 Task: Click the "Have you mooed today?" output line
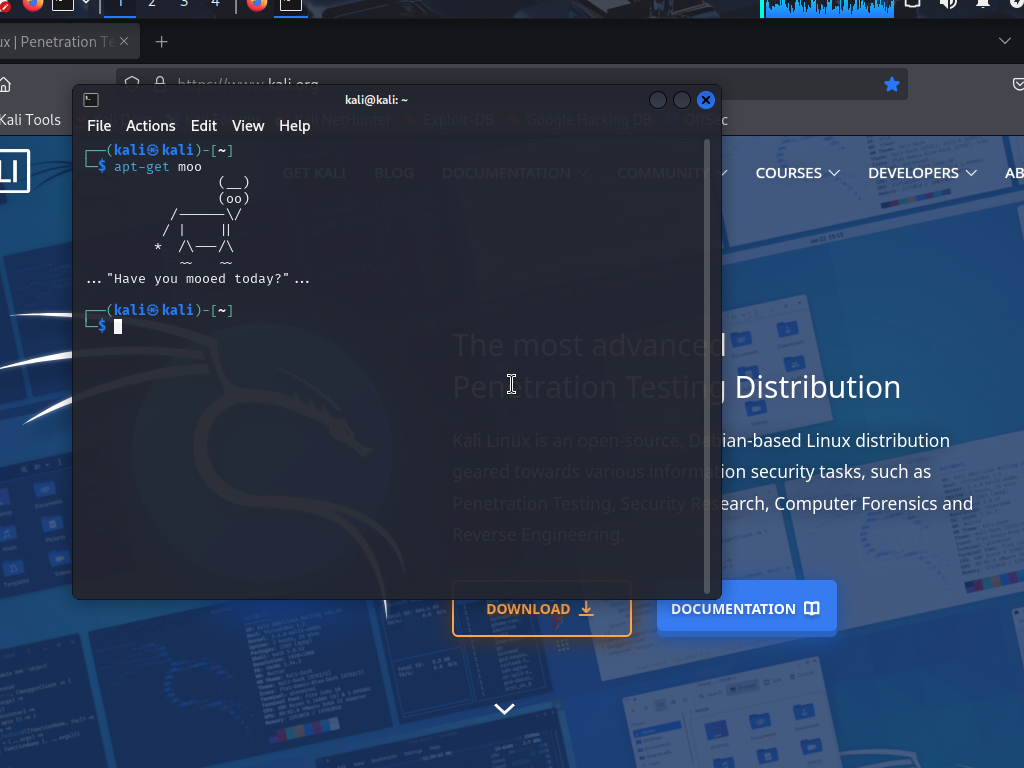click(198, 279)
